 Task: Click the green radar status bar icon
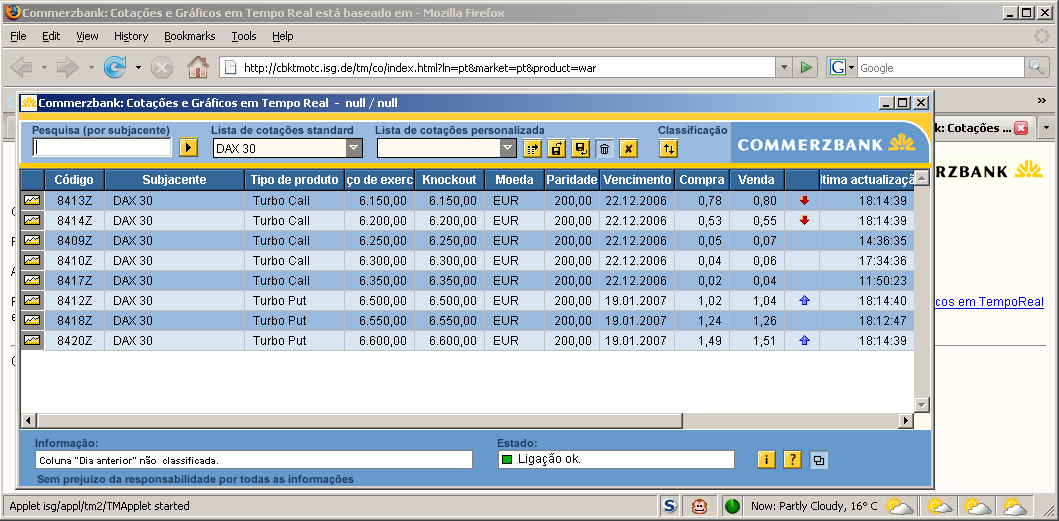click(731, 505)
